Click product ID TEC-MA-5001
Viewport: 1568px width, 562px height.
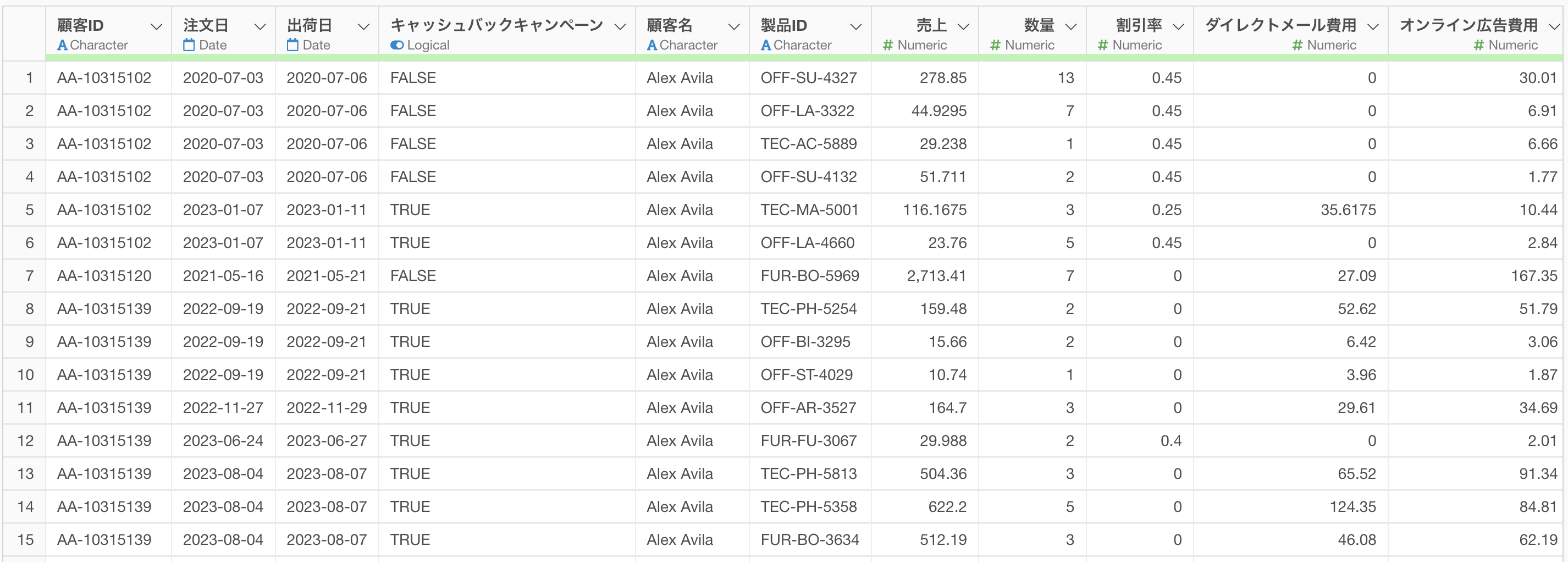[x=809, y=210]
